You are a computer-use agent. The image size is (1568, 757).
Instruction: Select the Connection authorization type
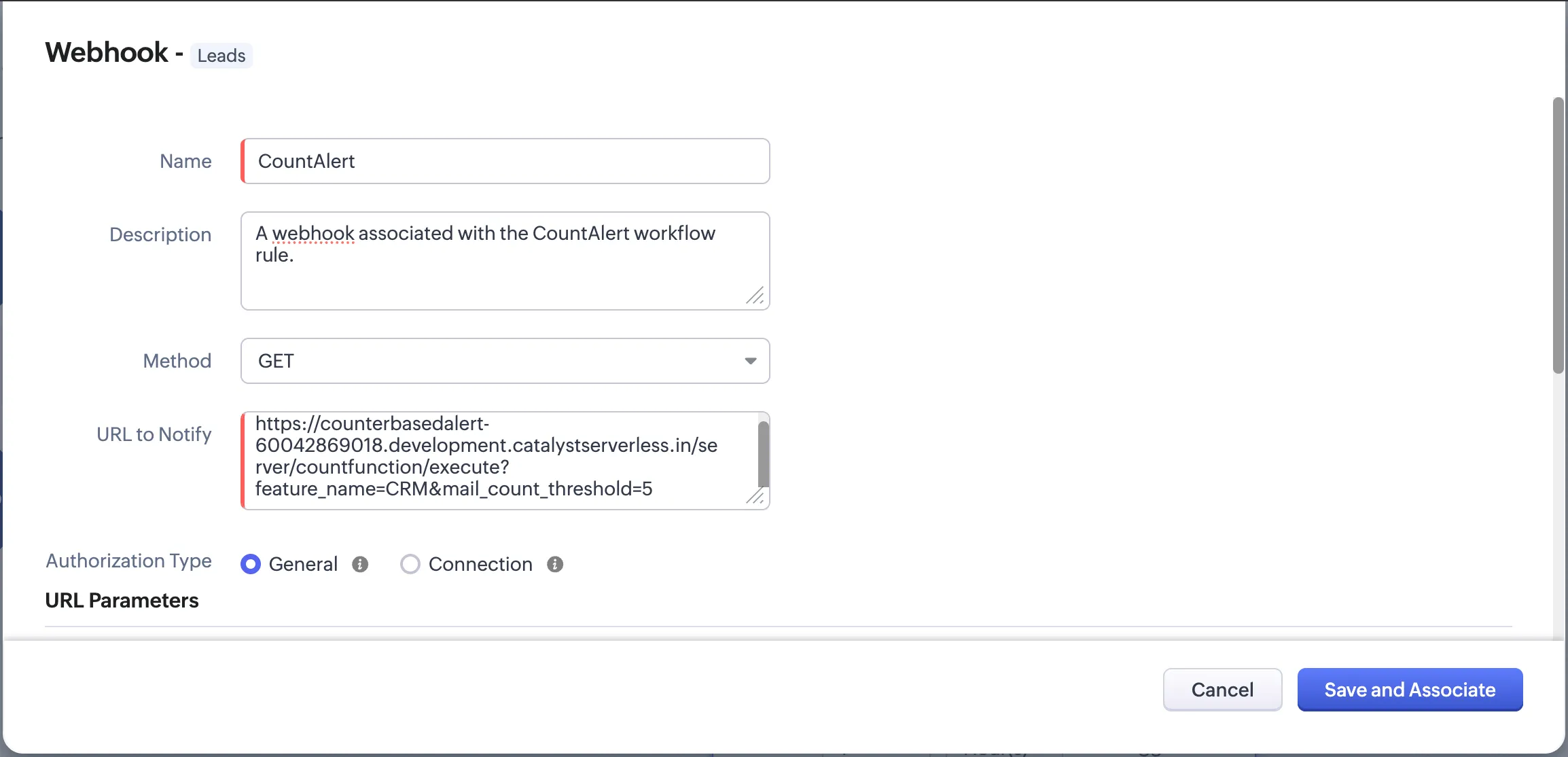click(410, 564)
